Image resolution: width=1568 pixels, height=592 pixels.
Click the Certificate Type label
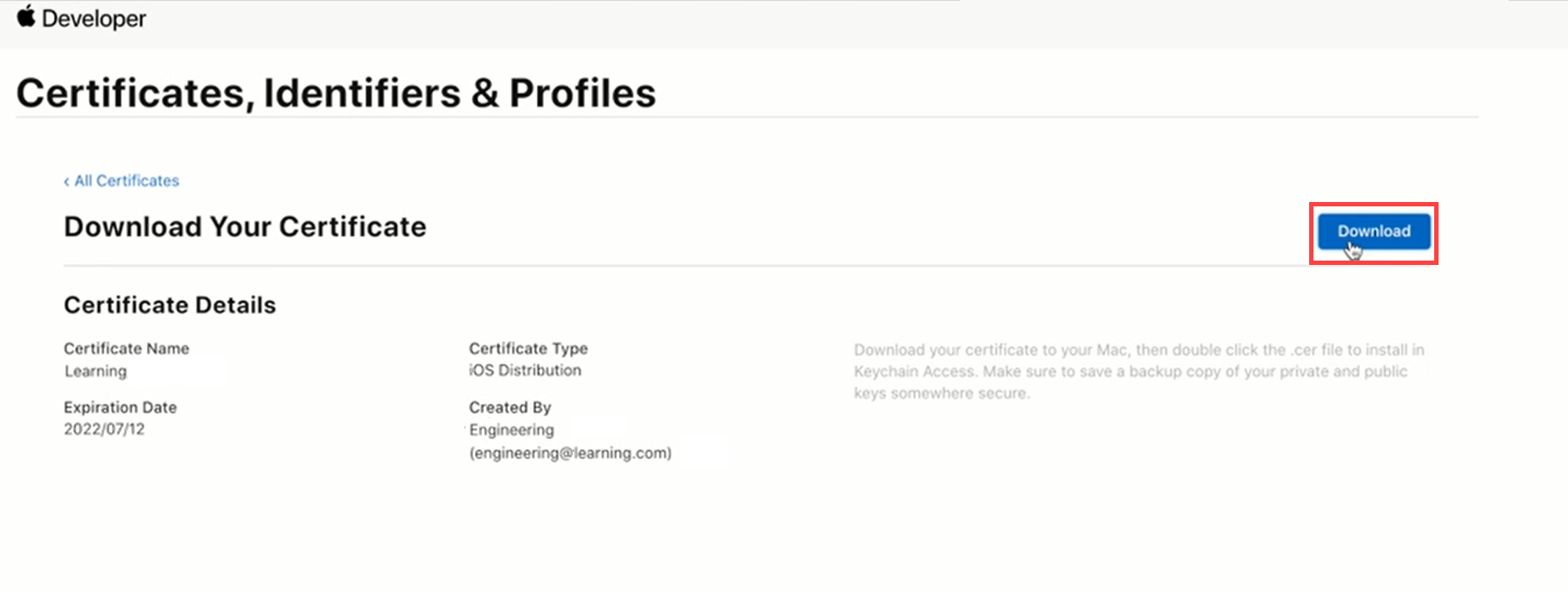click(527, 349)
